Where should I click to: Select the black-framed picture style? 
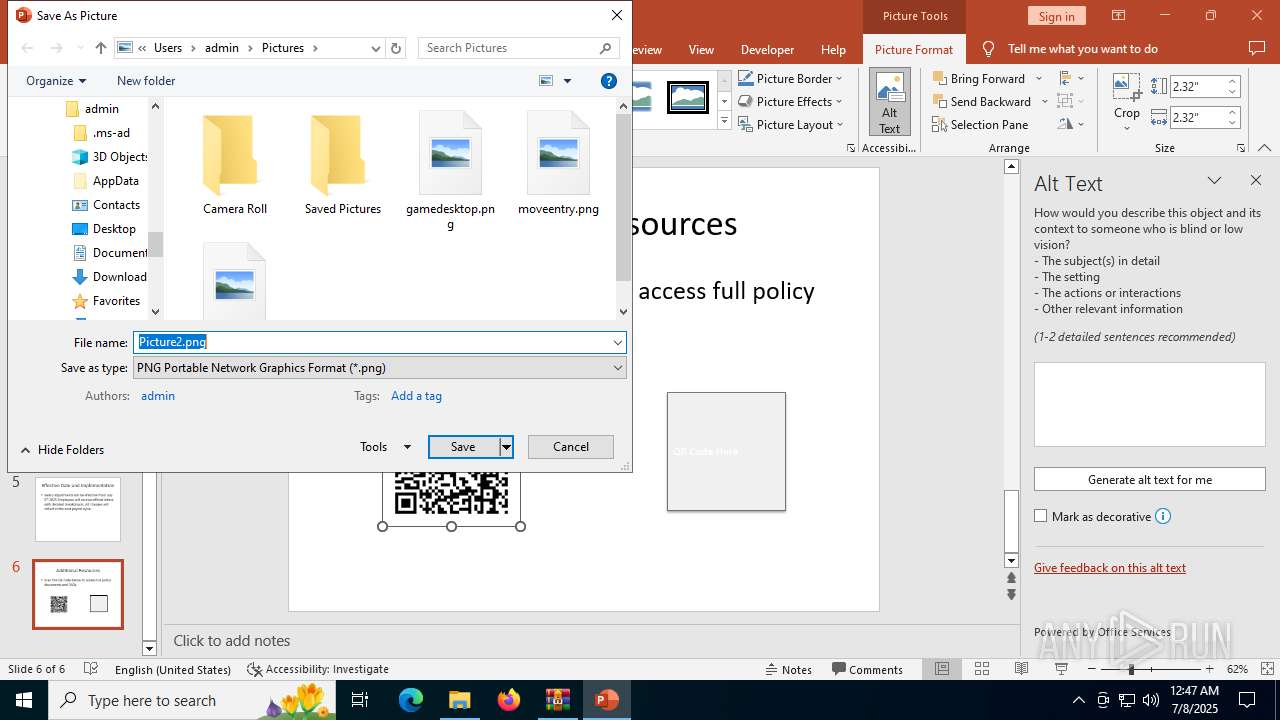coord(688,97)
